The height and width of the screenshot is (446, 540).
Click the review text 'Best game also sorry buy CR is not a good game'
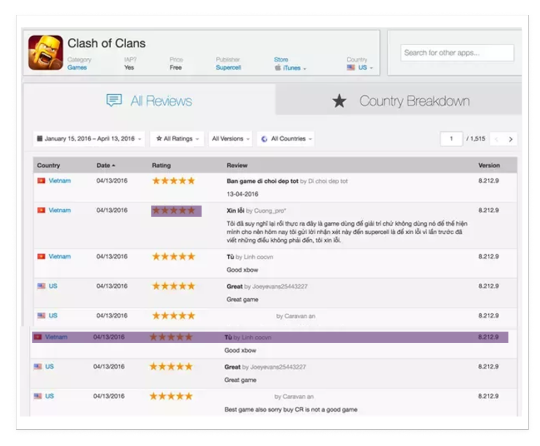pos(291,409)
